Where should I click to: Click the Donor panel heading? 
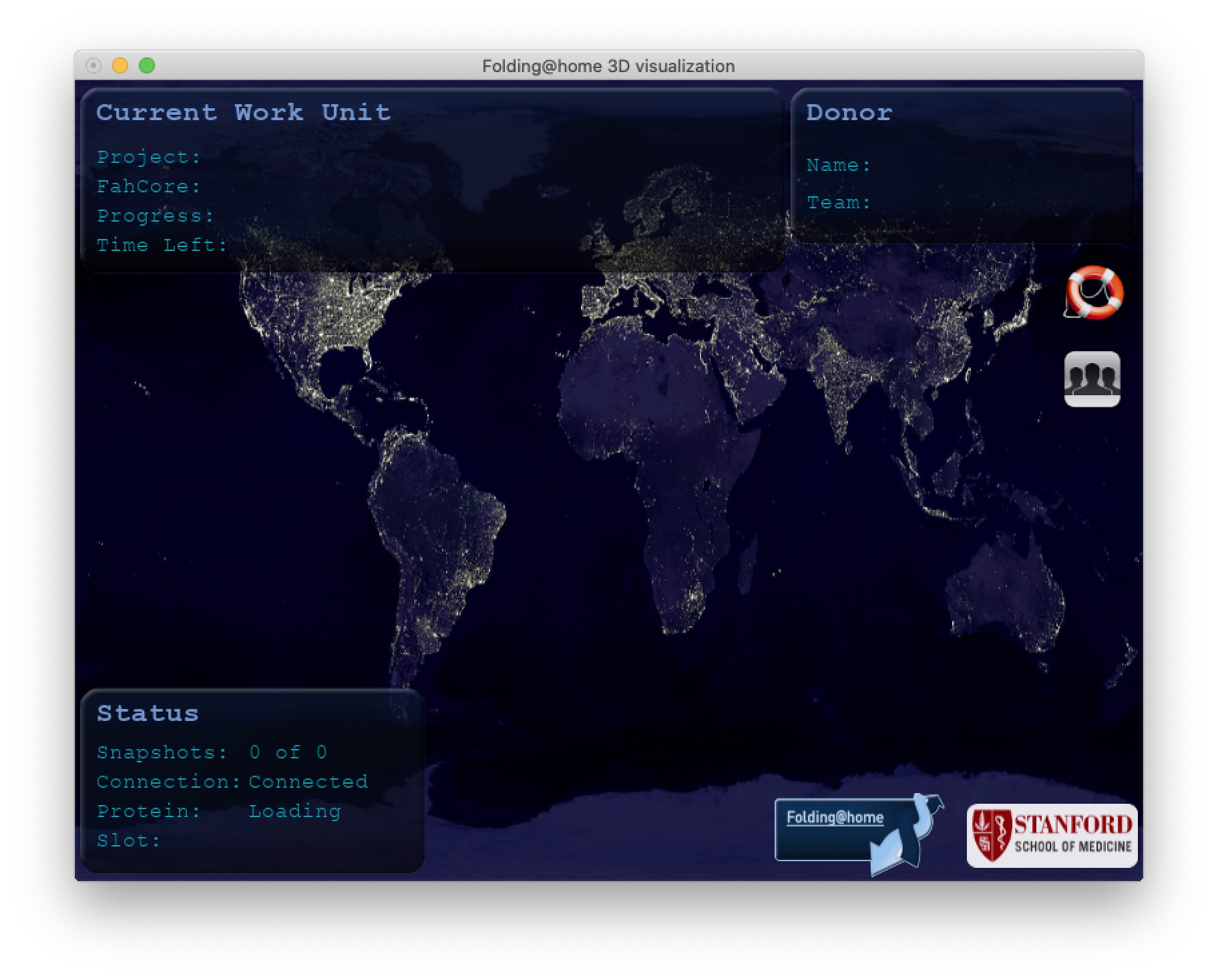(x=849, y=112)
